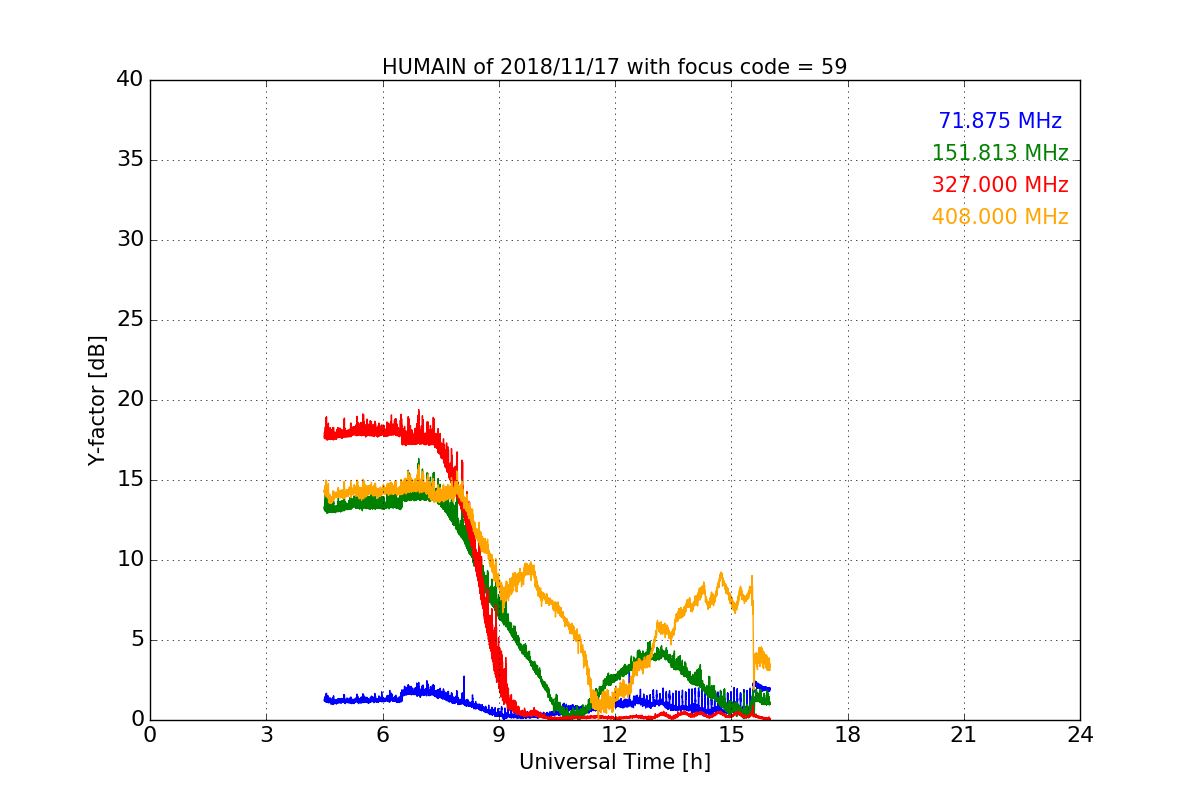Click the x-axis tick label 12
The height and width of the screenshot is (800, 1200).
point(615,735)
